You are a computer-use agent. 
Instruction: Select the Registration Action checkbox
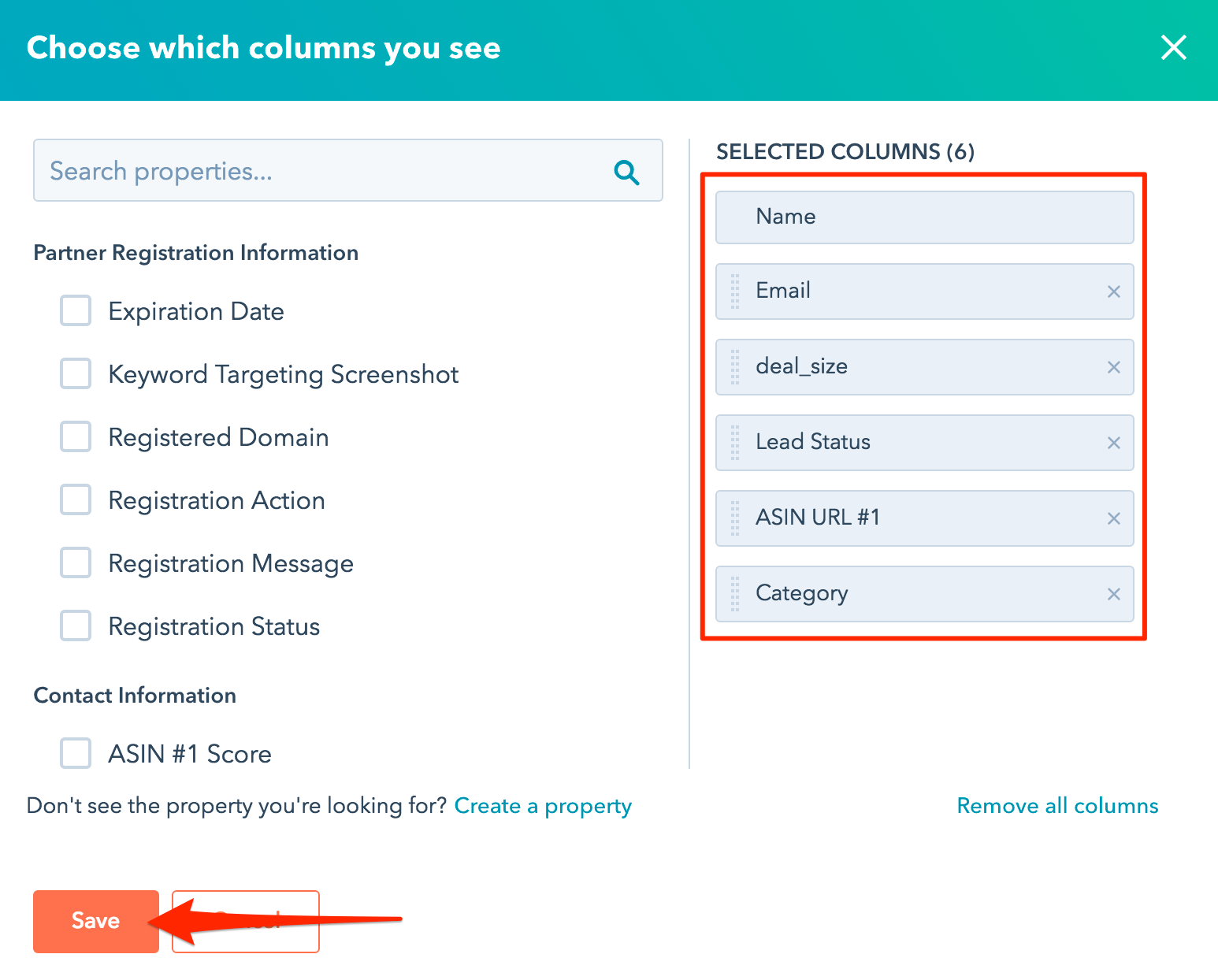tap(76, 499)
